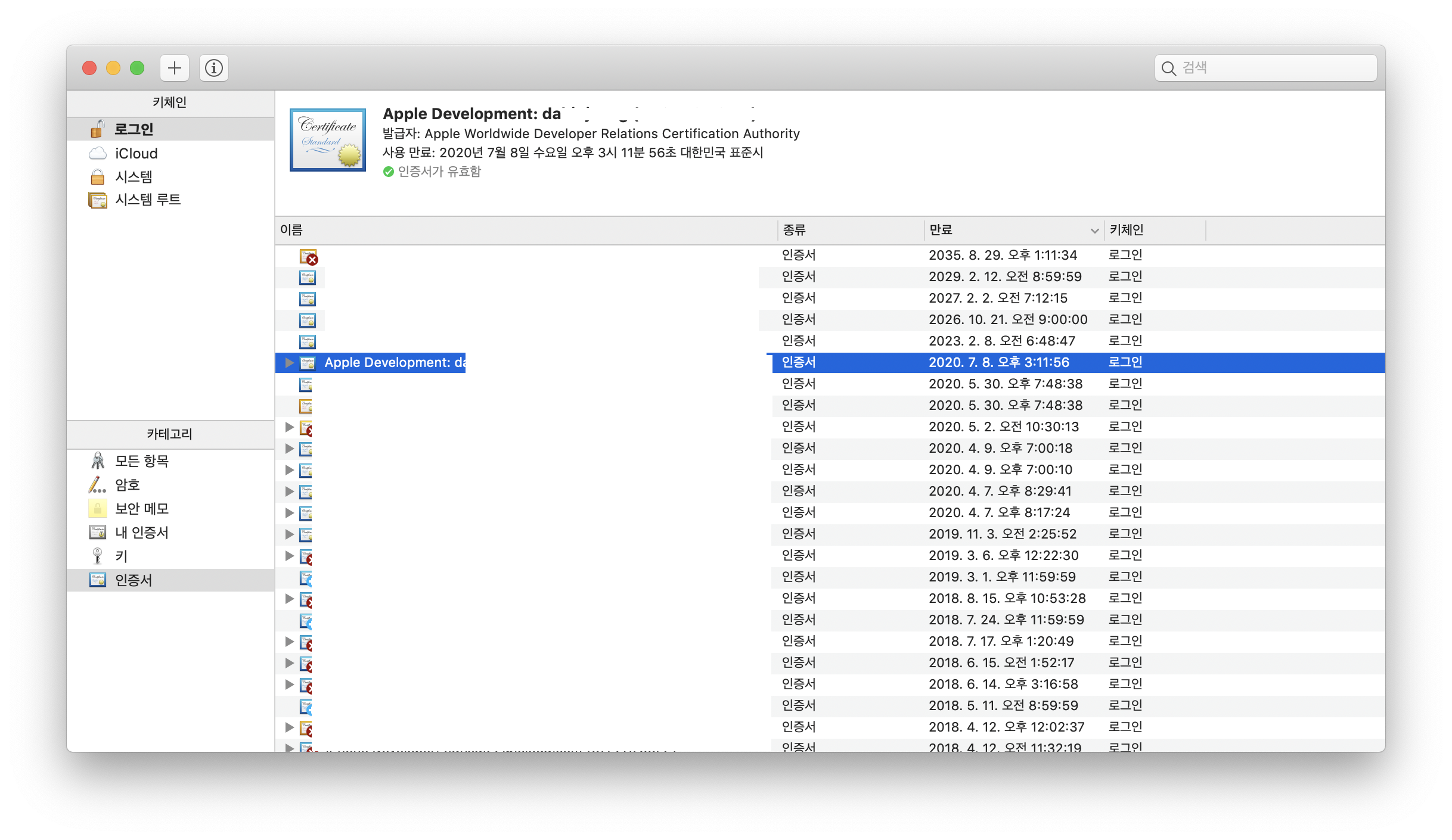Click the plus button to add keychain item
1452x840 pixels.
pyautogui.click(x=174, y=68)
